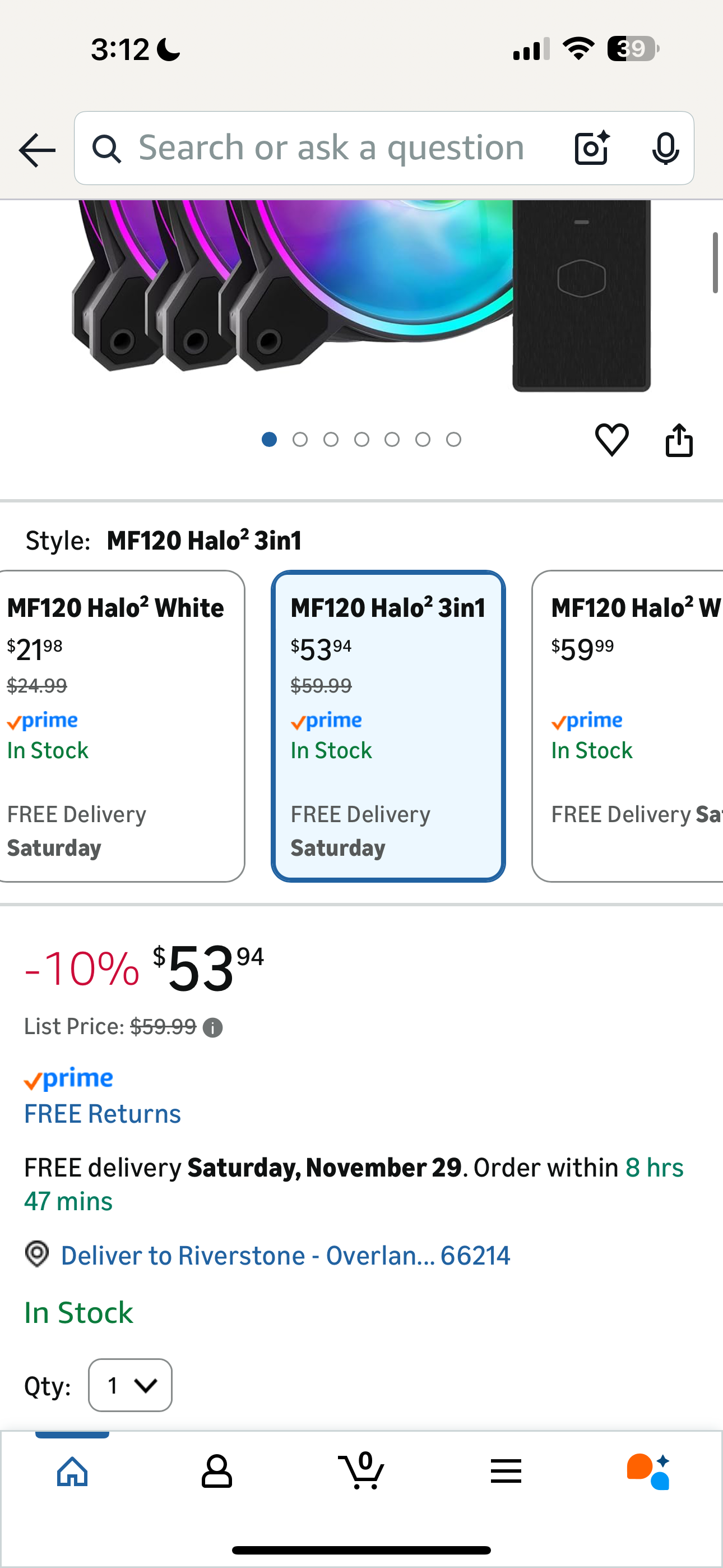
Task: Open the account profile tab
Action: [217, 1471]
